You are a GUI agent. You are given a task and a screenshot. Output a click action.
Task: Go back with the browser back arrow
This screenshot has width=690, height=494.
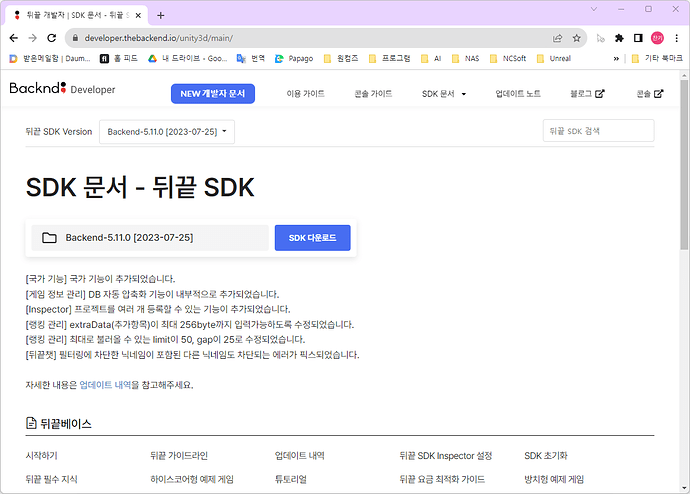click(x=14, y=38)
